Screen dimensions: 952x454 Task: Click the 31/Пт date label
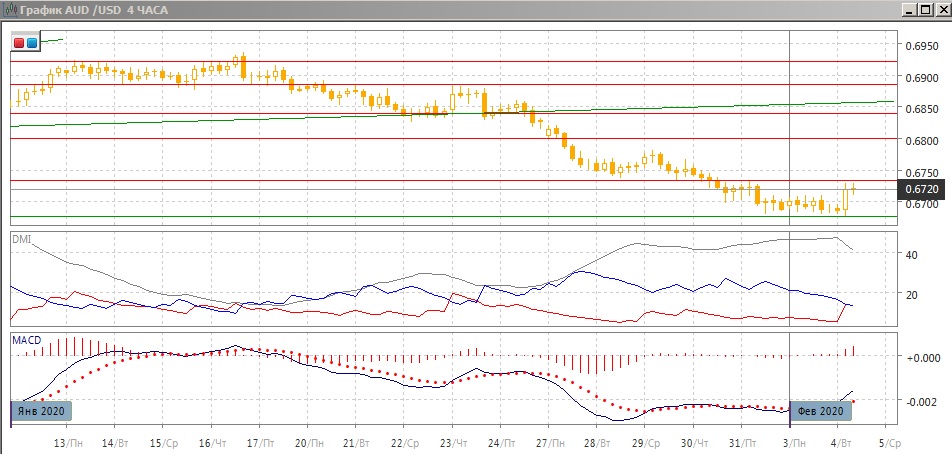coord(741,441)
